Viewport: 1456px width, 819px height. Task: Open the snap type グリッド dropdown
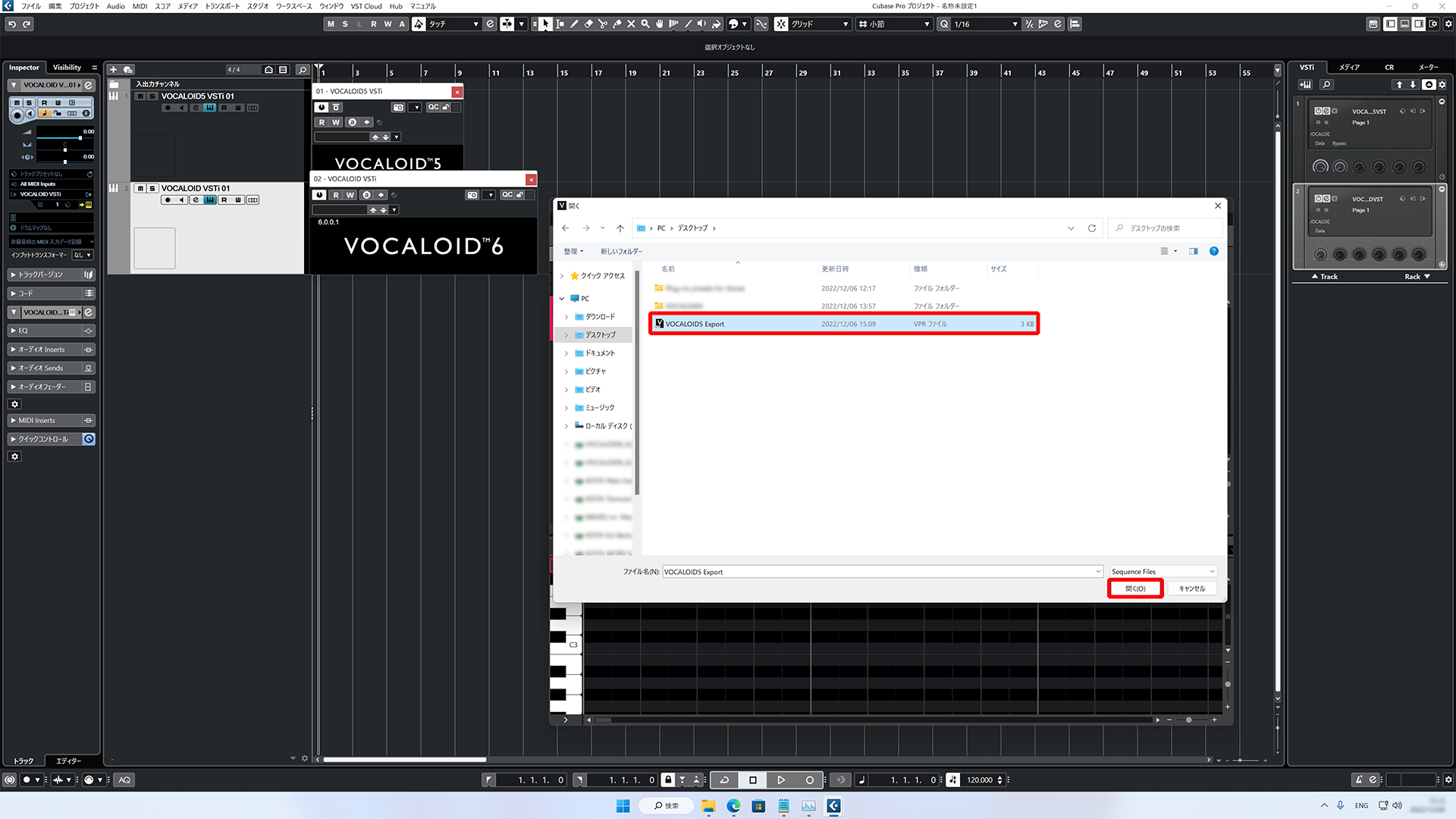click(847, 24)
